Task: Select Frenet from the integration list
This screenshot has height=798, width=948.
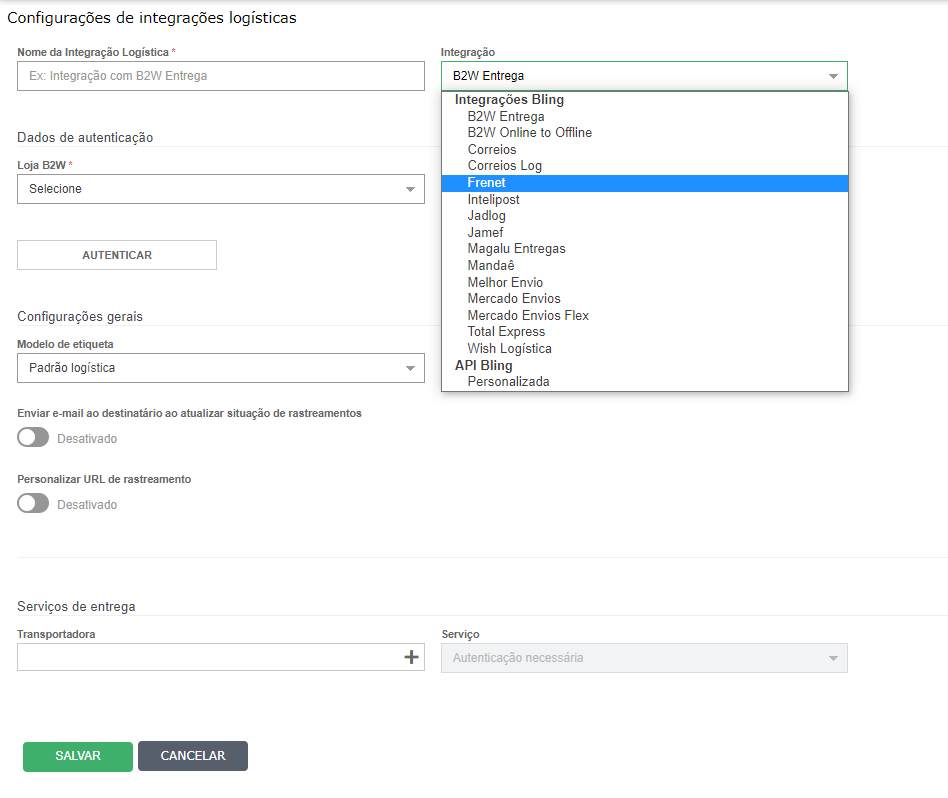Action: pos(487,183)
